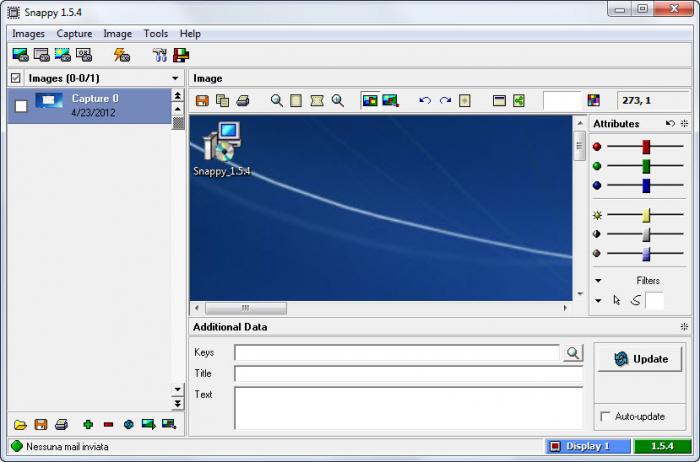This screenshot has width=700, height=462.
Task: Click the last image icon in bottom-left toolbar
Action: (x=169, y=424)
